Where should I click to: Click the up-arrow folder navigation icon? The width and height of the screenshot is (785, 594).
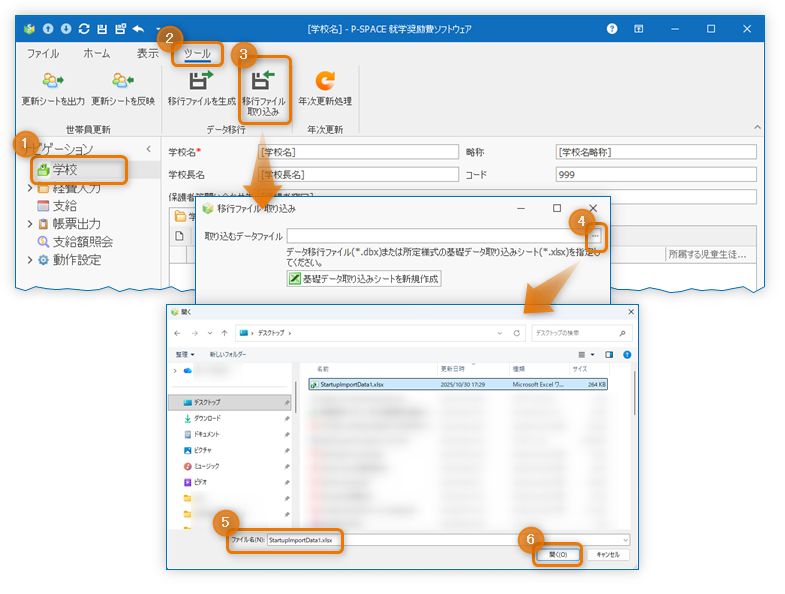225,332
